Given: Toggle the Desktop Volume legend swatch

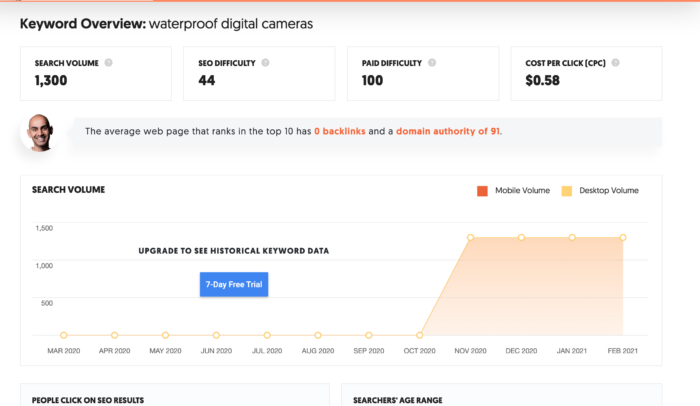Looking at the screenshot, I should [x=567, y=191].
